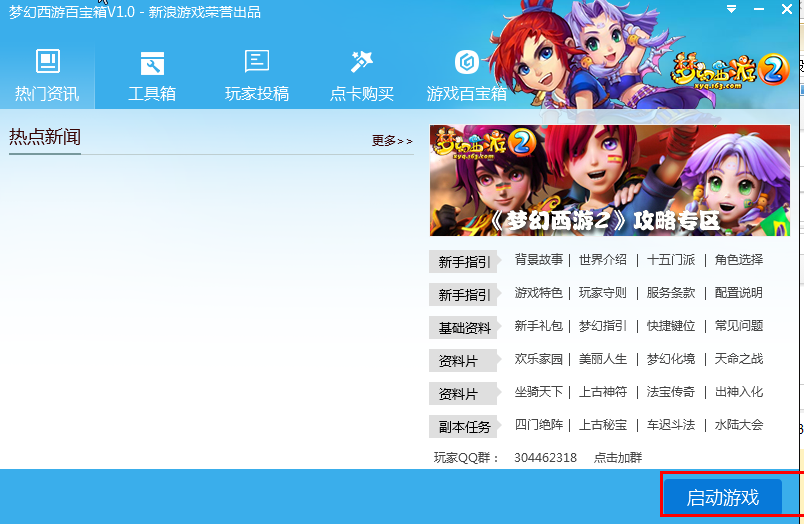Open the 坐骑天下 link
804x524 pixels.
point(538,392)
